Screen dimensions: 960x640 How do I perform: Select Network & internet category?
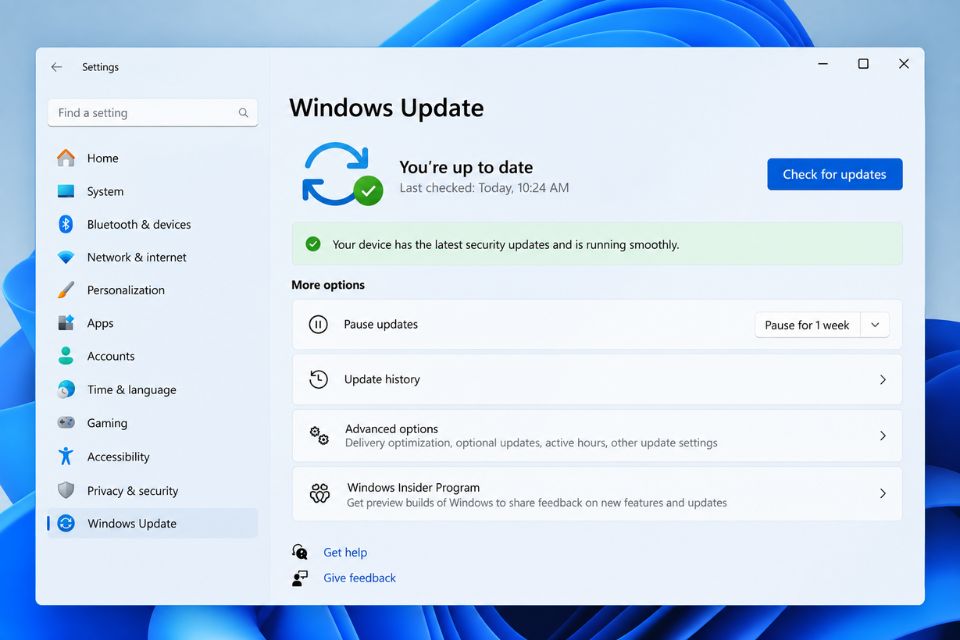[x=152, y=257]
